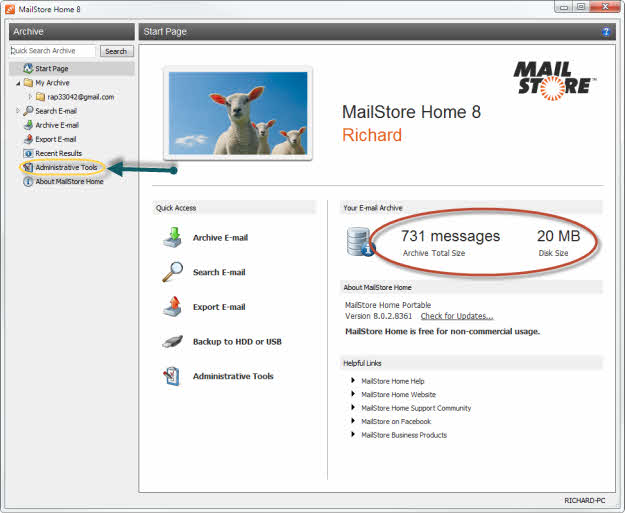Click the 20 MB disk size value
The height and width of the screenshot is (513, 625).
pos(558,236)
